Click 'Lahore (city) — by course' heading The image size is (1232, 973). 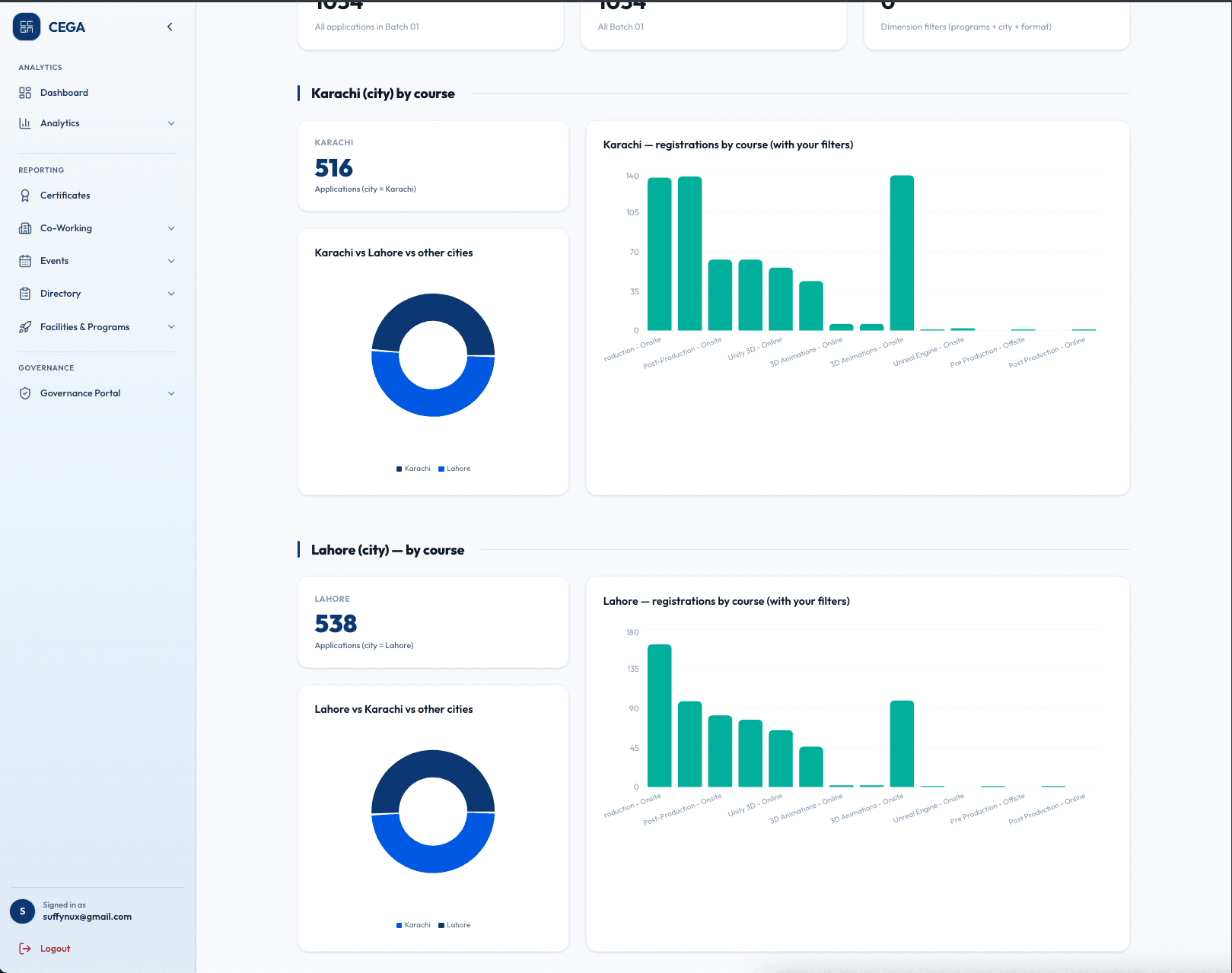pyautogui.click(x=387, y=550)
